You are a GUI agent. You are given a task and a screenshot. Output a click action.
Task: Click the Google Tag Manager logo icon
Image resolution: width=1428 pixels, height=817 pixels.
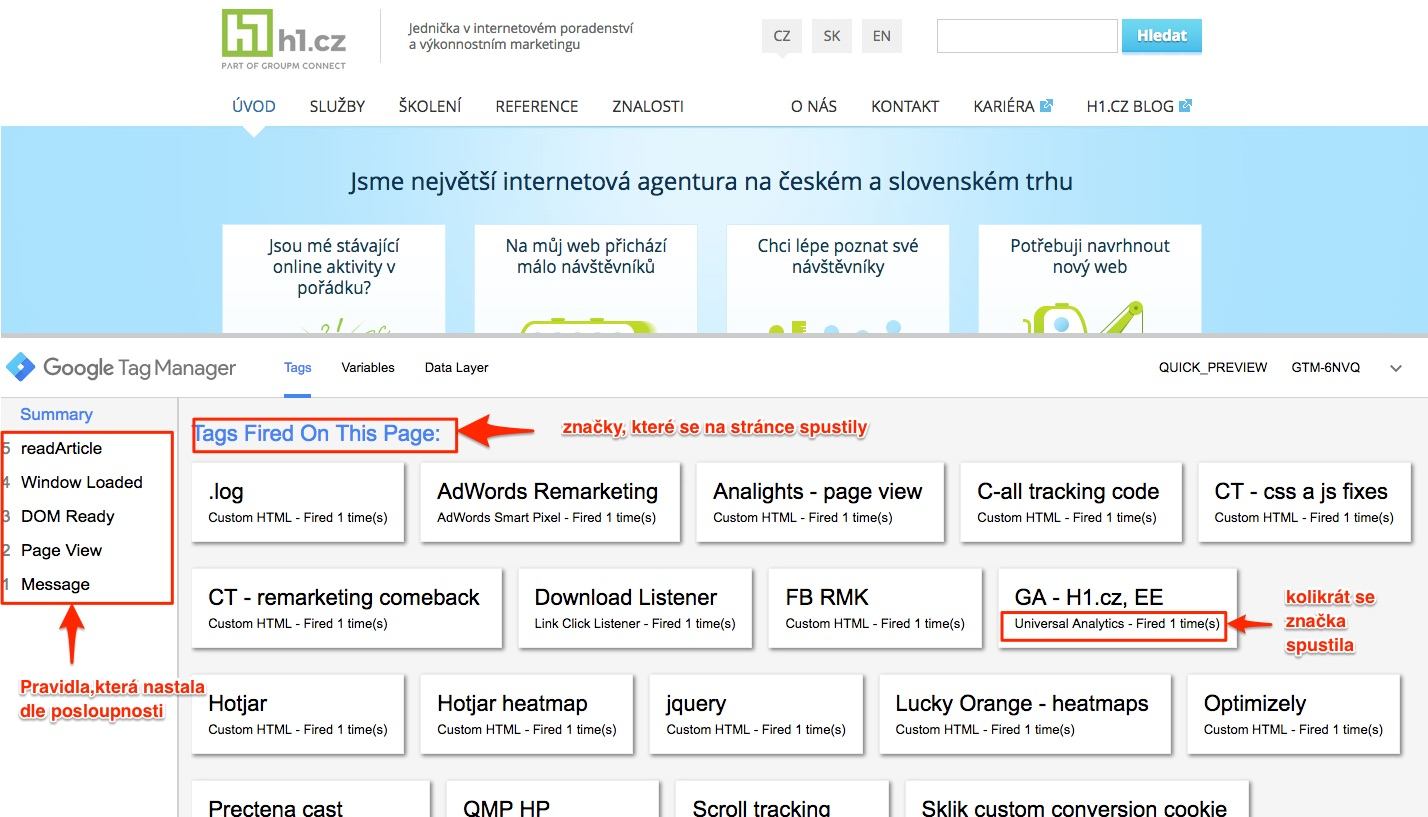click(x=21, y=367)
